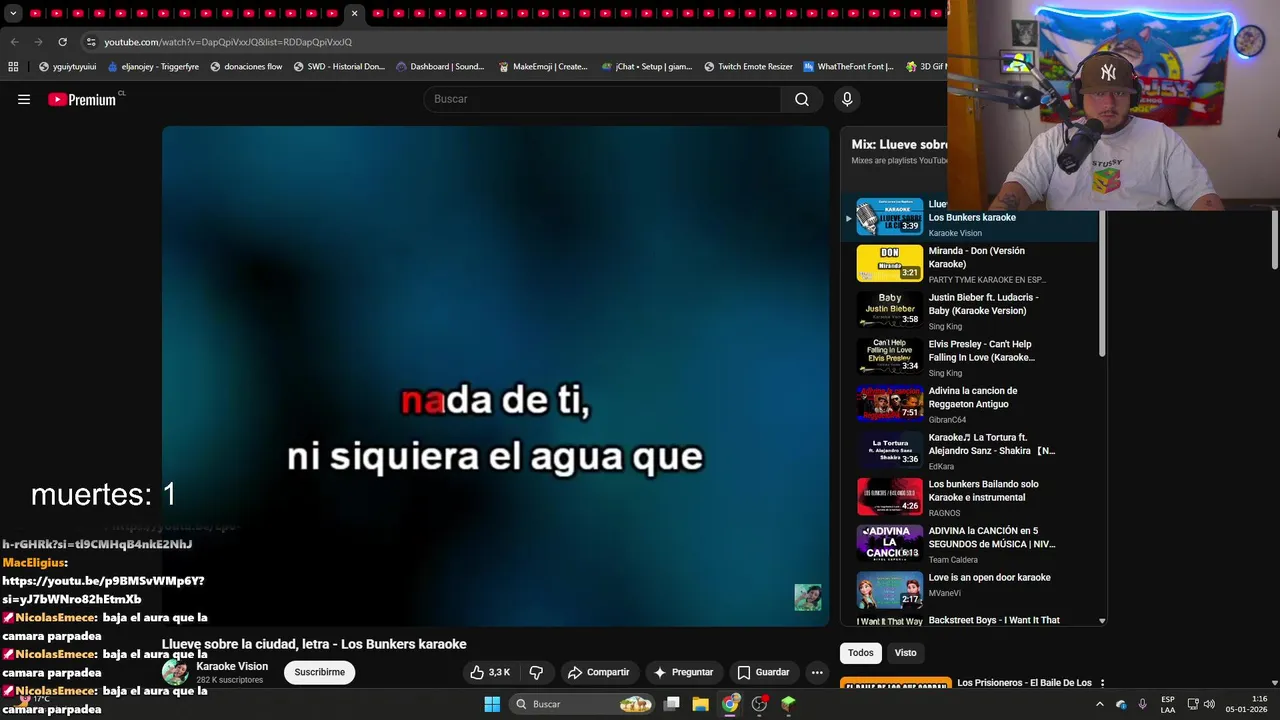Go to YouTube Premium home logo
This screenshot has width=1280, height=720.
[84, 99]
